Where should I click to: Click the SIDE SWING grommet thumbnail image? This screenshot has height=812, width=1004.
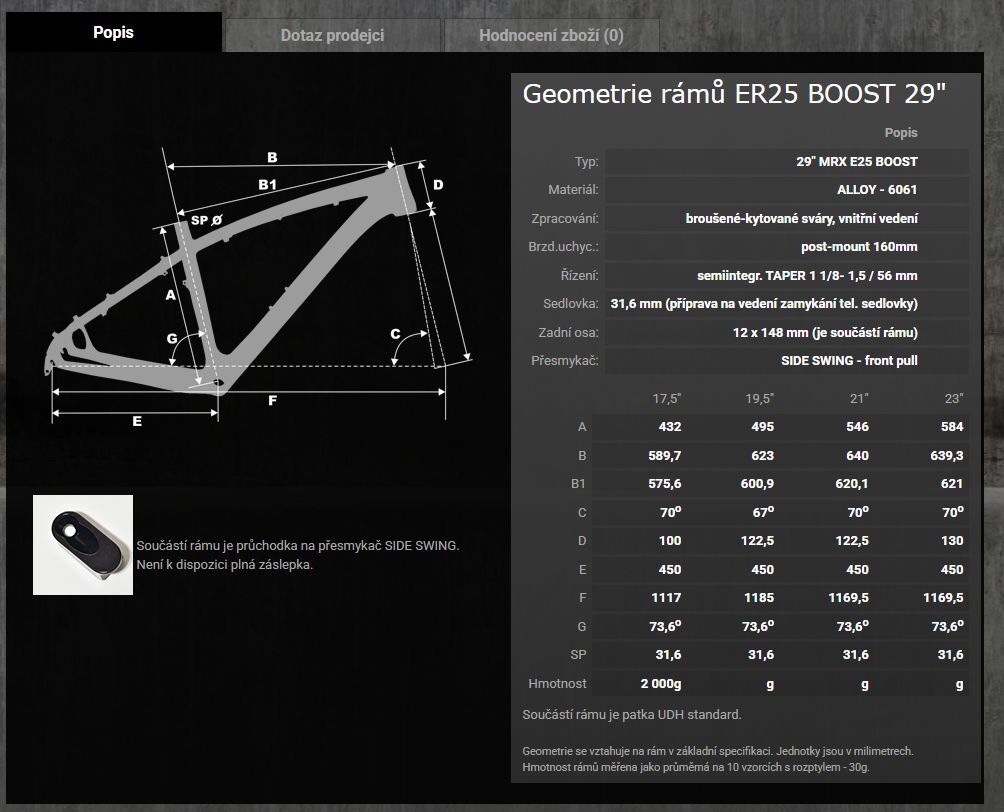point(83,545)
